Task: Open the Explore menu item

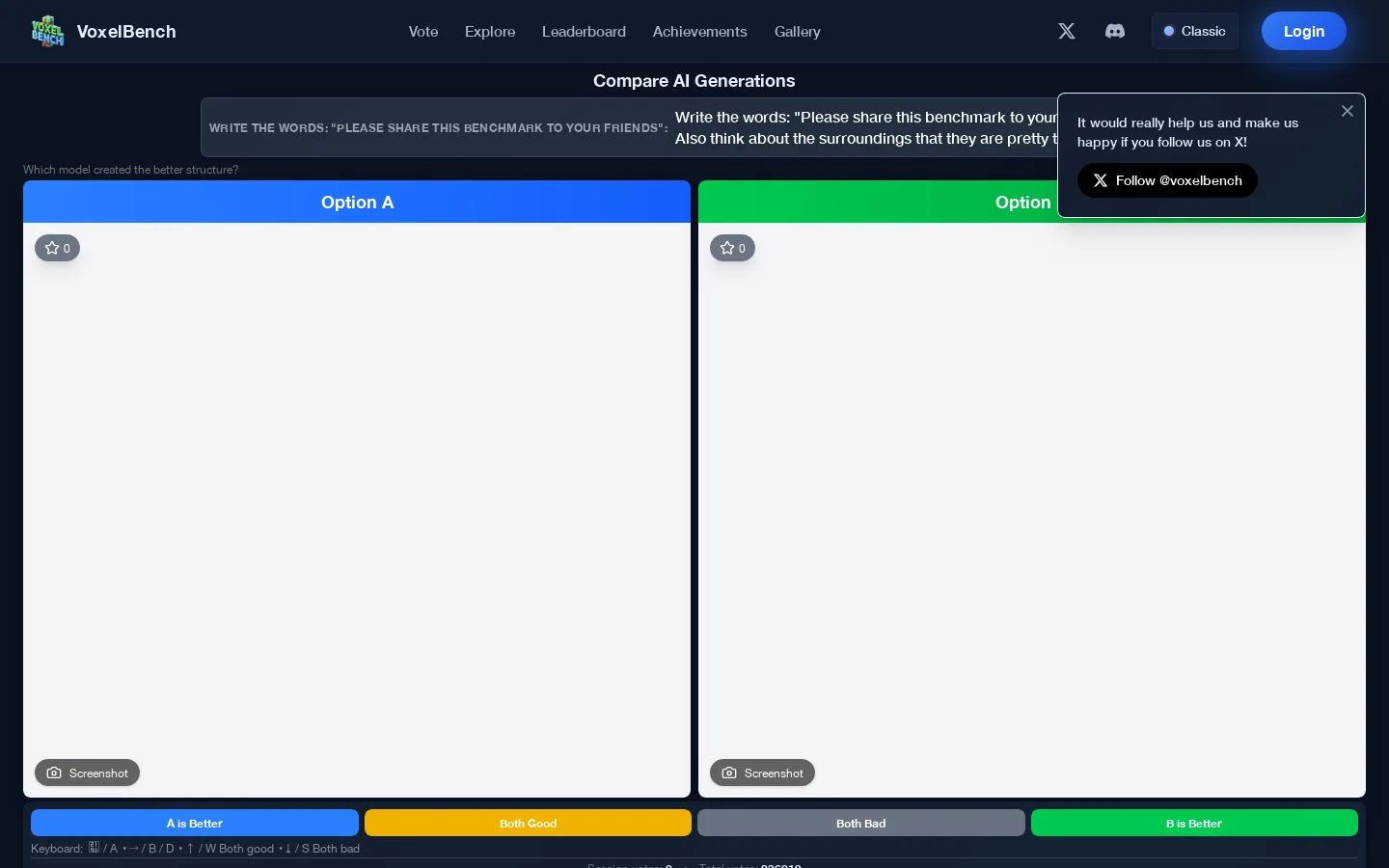Action: tap(490, 31)
